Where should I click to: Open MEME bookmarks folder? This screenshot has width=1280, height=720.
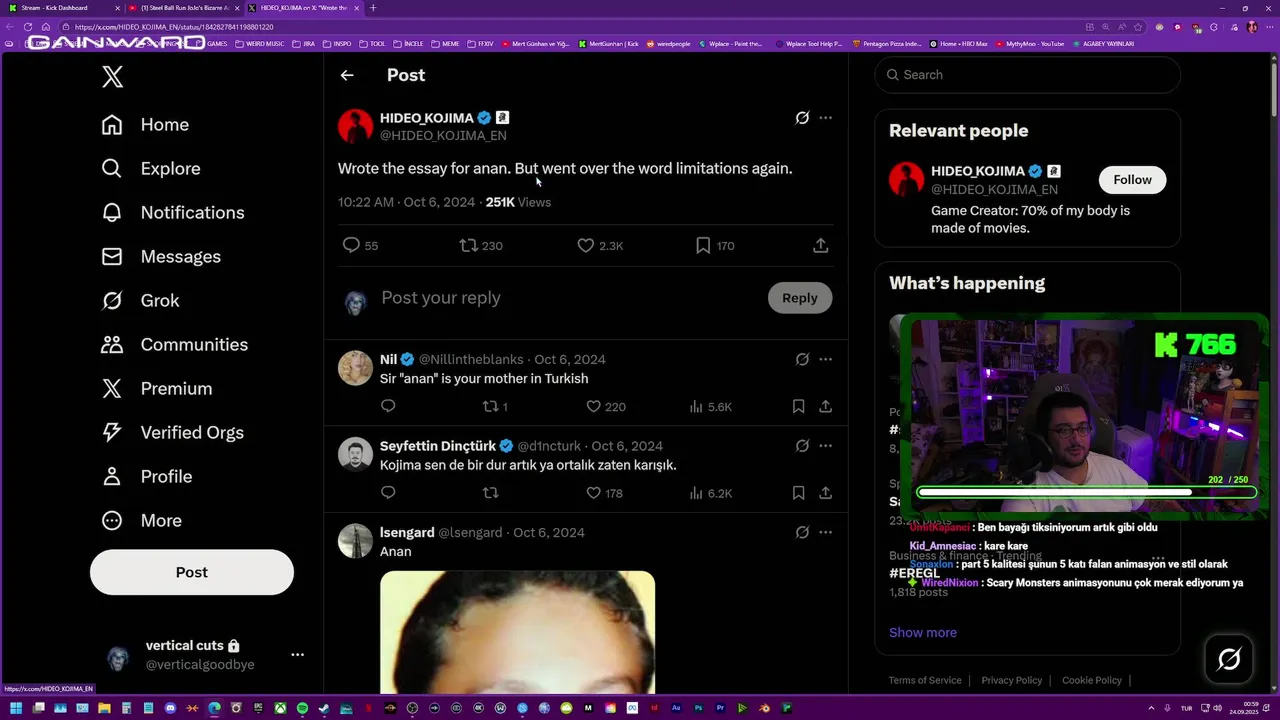click(x=445, y=44)
